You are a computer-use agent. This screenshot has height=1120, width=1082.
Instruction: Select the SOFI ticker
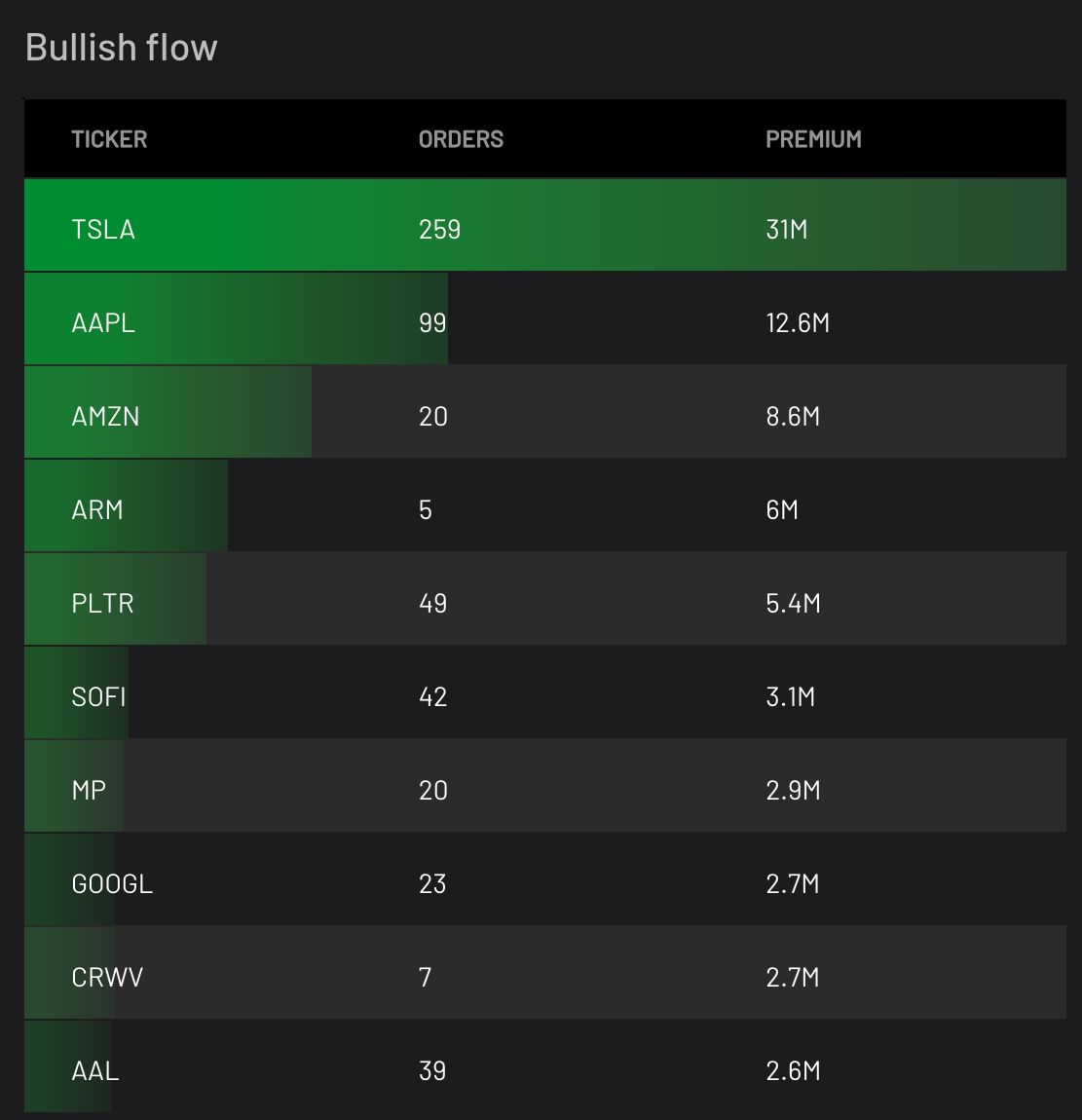[x=98, y=697]
